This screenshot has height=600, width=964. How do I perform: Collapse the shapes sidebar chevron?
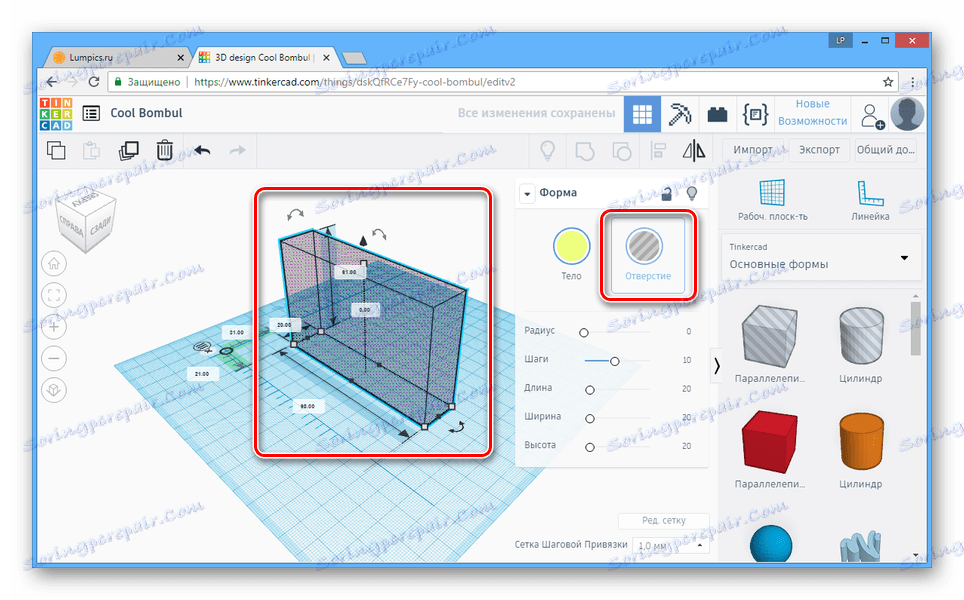[x=716, y=366]
